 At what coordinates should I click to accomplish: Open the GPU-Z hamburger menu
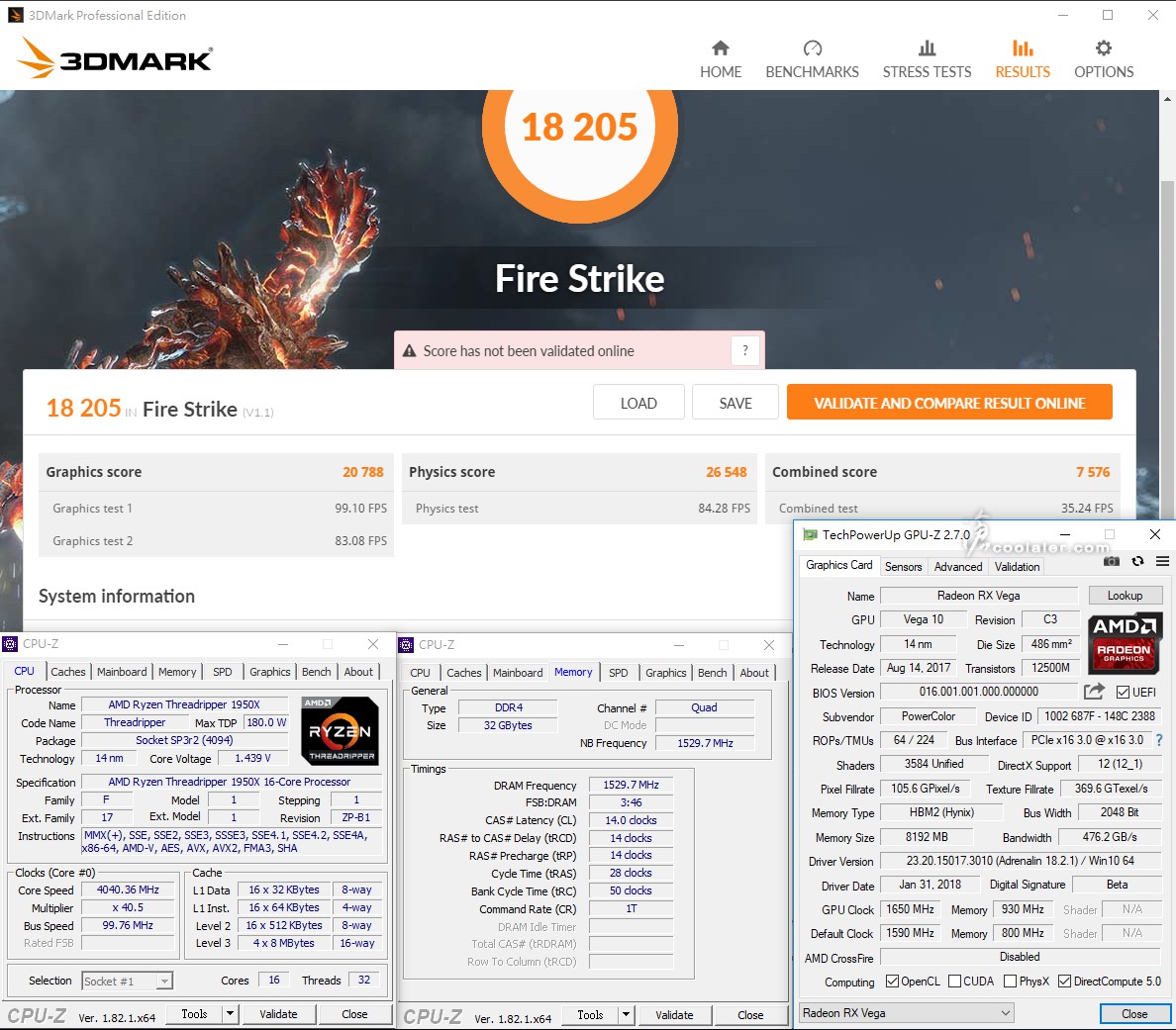(1162, 561)
